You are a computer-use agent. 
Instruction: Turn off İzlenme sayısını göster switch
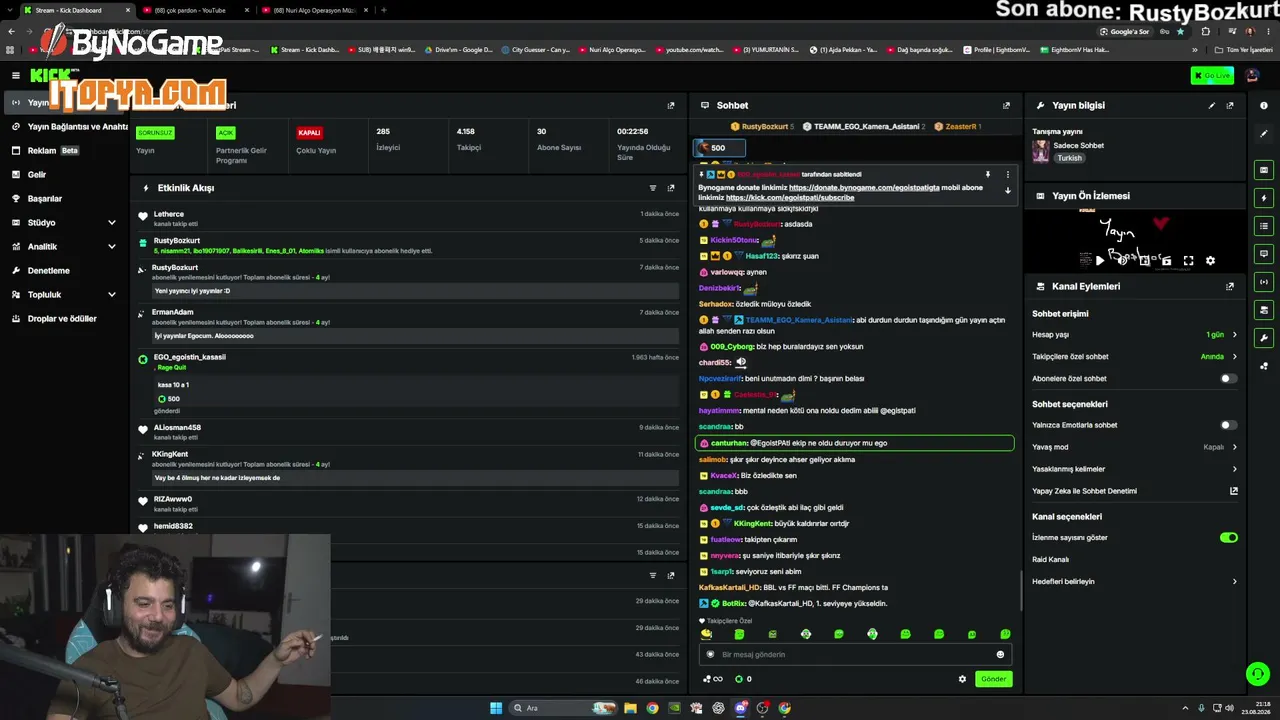click(1229, 537)
